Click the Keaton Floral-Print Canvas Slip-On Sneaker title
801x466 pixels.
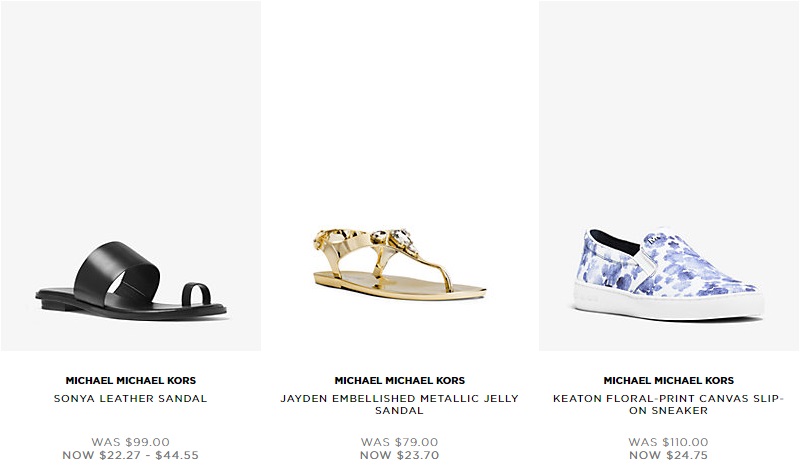(668, 404)
